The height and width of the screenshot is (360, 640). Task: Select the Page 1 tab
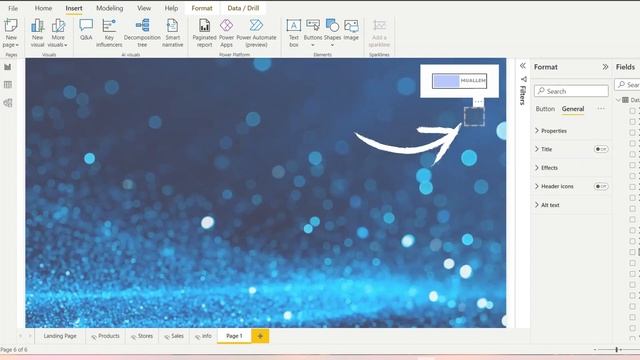(234, 336)
